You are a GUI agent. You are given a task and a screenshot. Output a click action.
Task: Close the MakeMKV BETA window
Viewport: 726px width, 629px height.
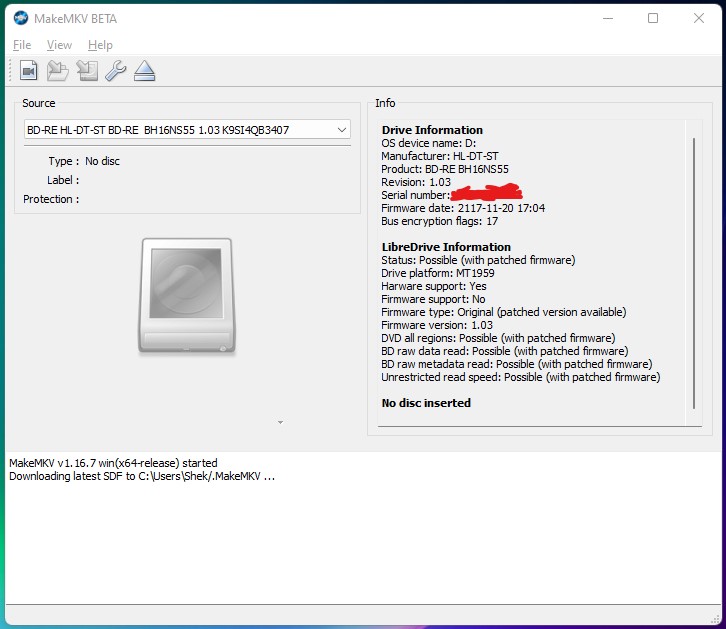coord(699,18)
